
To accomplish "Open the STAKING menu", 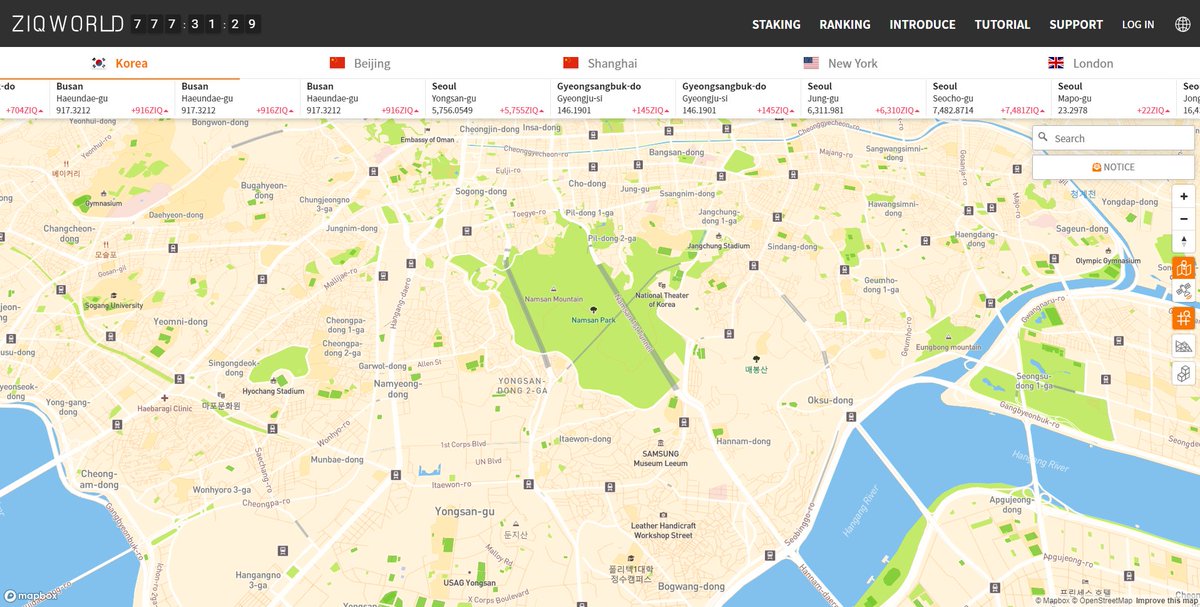I will click(776, 24).
